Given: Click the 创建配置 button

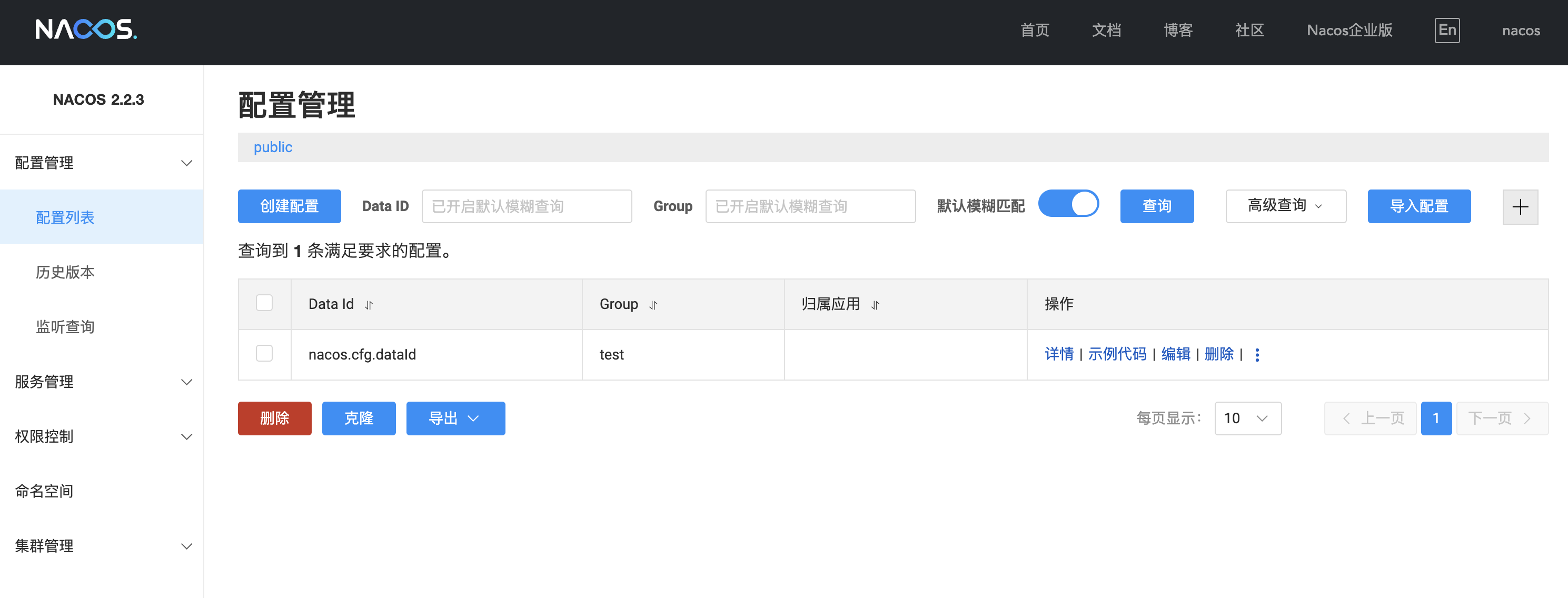Looking at the screenshot, I should pyautogui.click(x=289, y=206).
